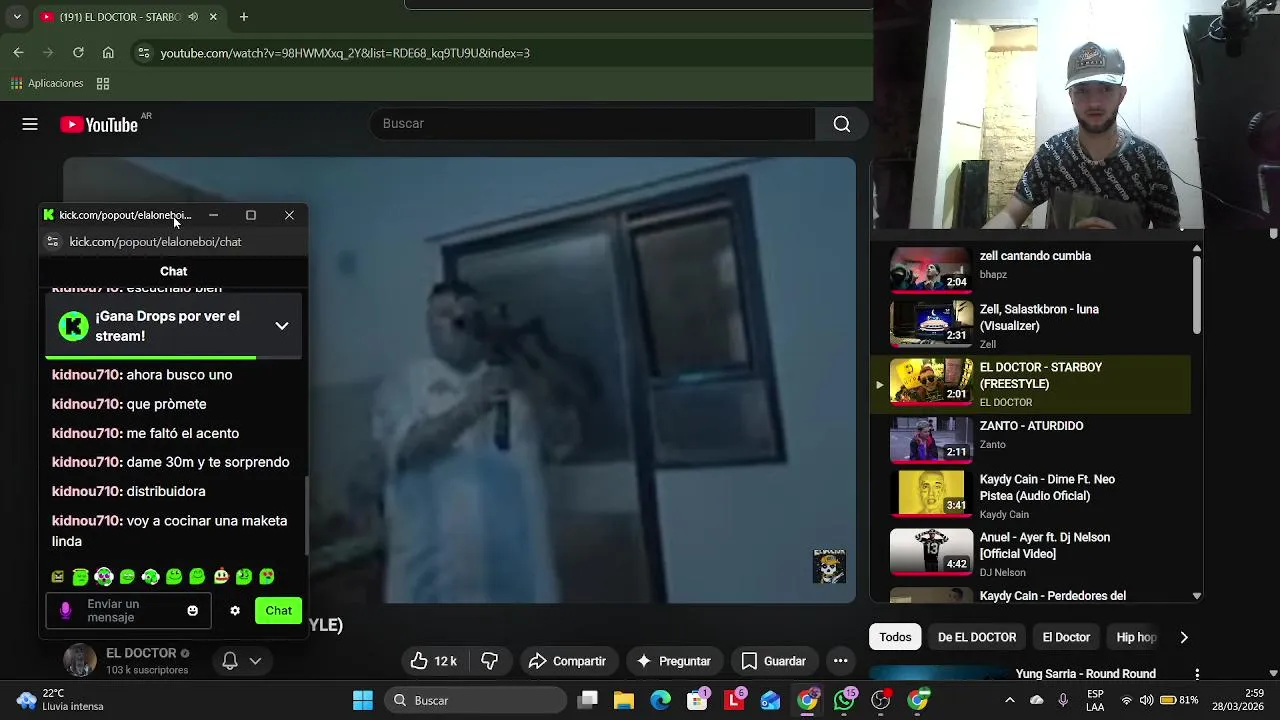This screenshot has height=720, width=1280.
Task: Open Aplicaciones bookmark shortcut
Action: pos(47,83)
